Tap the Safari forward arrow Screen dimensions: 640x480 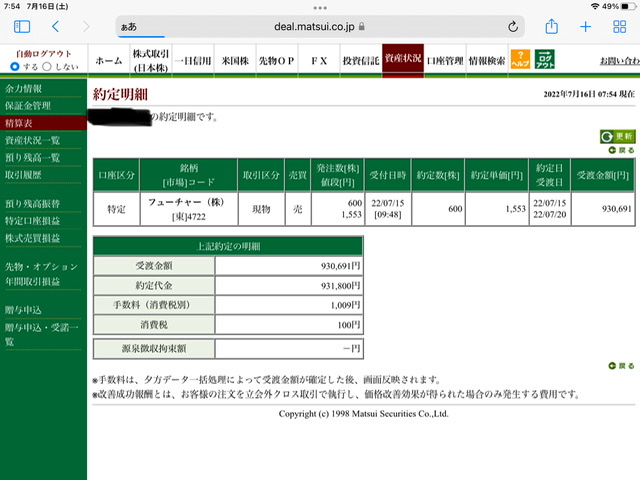86,27
